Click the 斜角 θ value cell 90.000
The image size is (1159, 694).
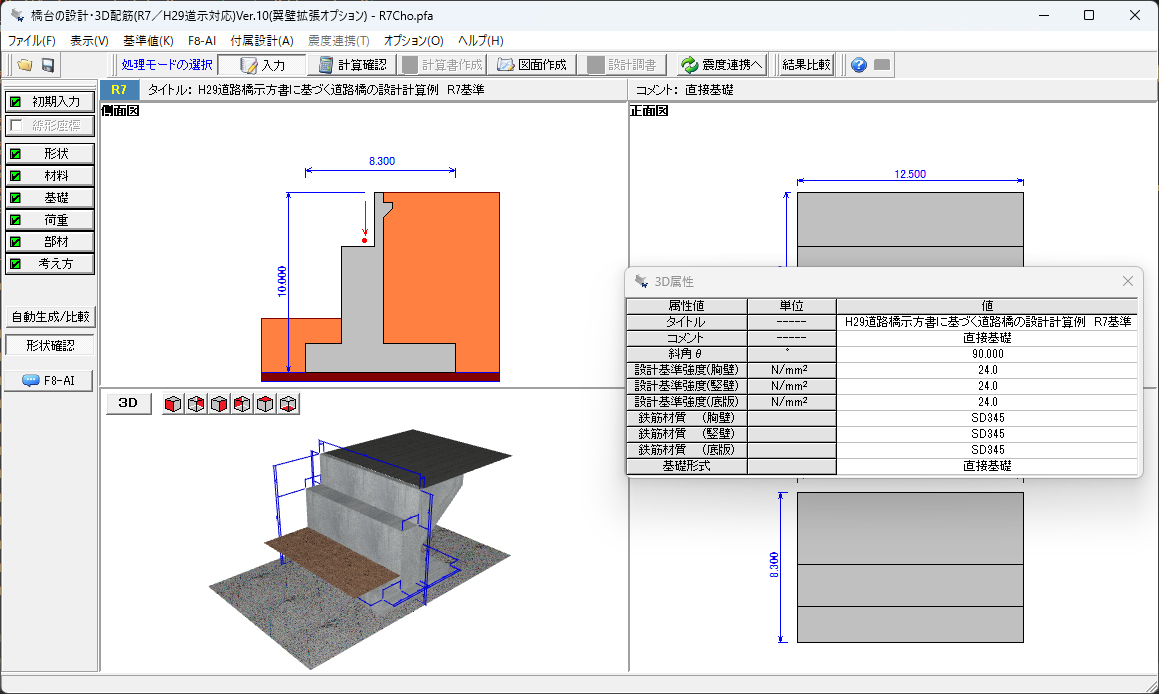click(987, 354)
